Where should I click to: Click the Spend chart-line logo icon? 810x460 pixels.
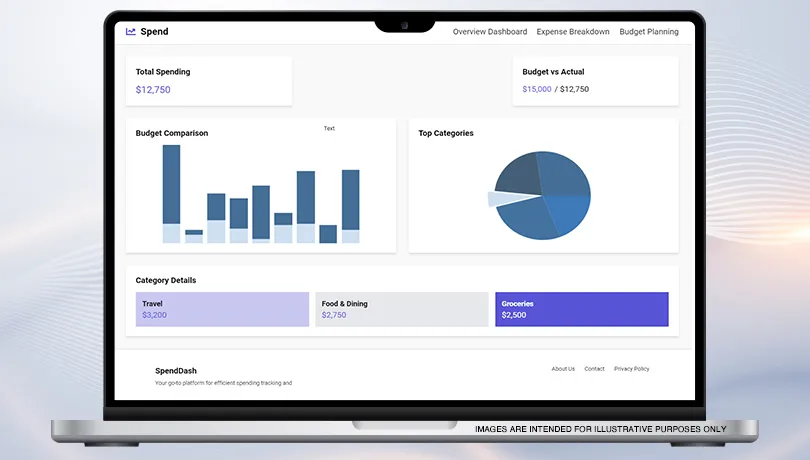[131, 32]
